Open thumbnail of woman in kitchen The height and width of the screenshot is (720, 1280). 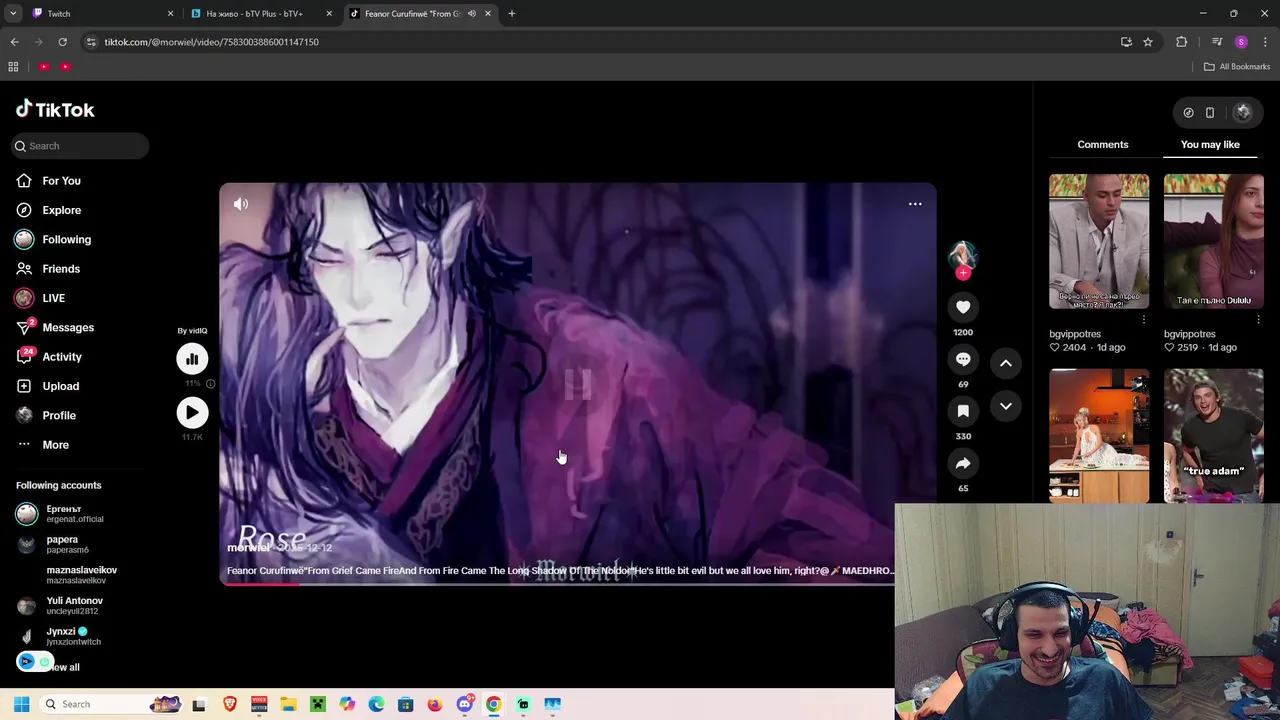coord(1099,435)
